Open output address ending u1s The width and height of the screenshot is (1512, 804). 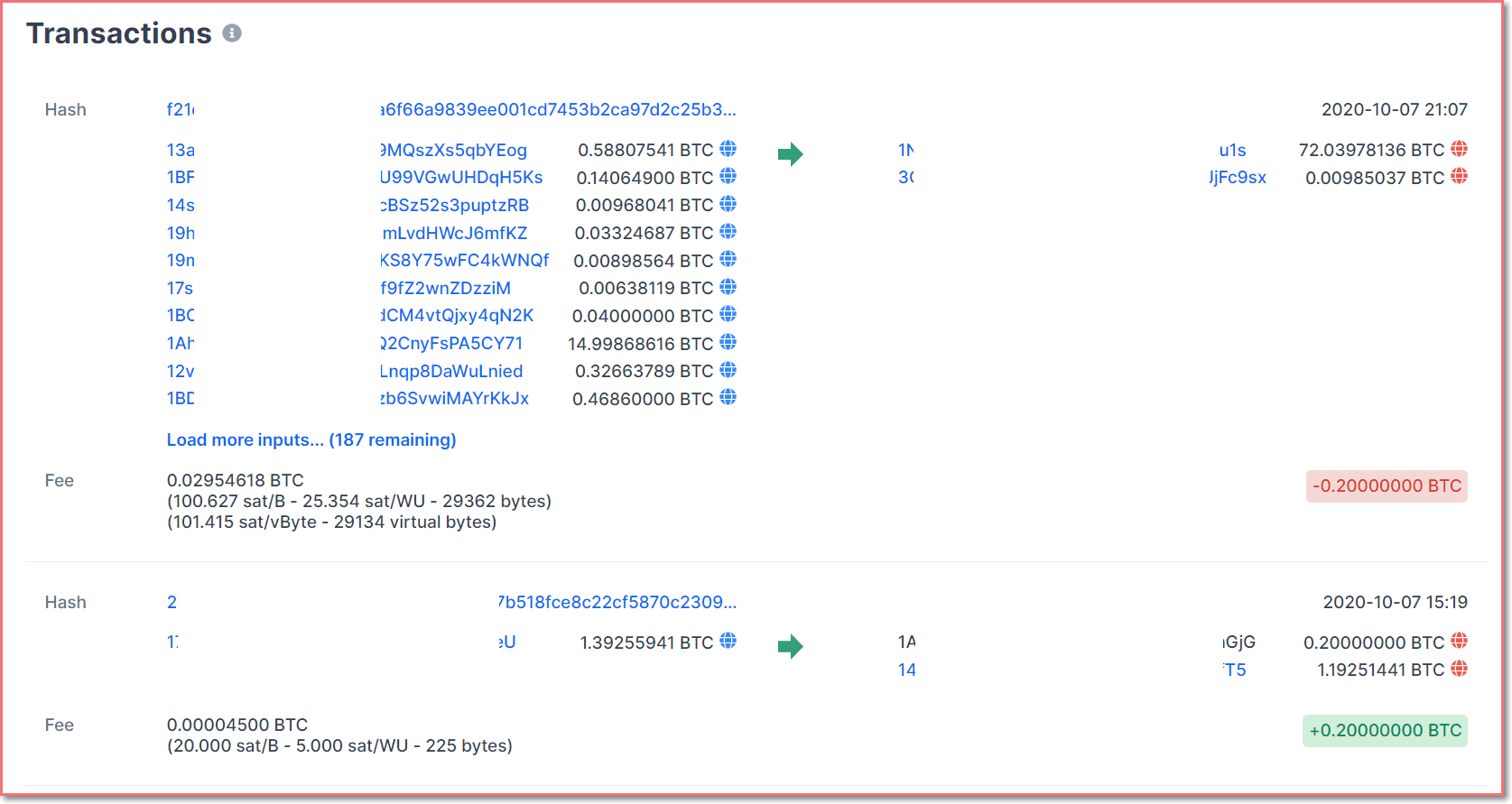click(1232, 150)
